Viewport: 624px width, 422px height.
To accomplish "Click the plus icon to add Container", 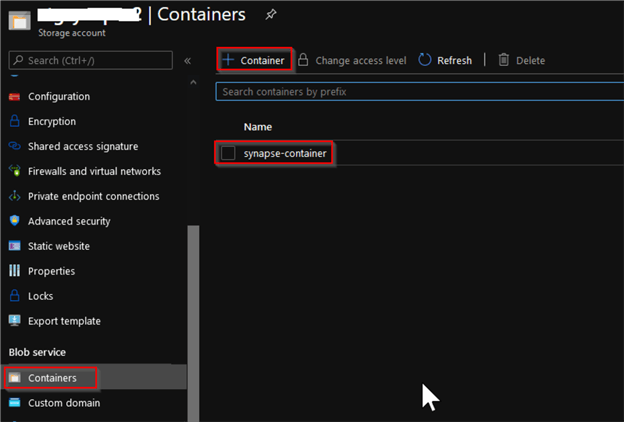I will click(x=228, y=60).
